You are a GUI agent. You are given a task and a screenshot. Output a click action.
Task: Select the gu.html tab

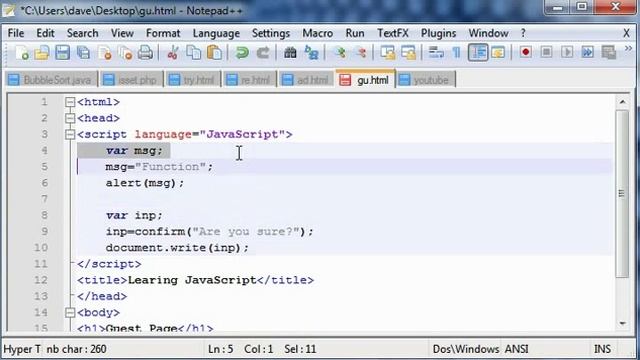pyautogui.click(x=365, y=79)
